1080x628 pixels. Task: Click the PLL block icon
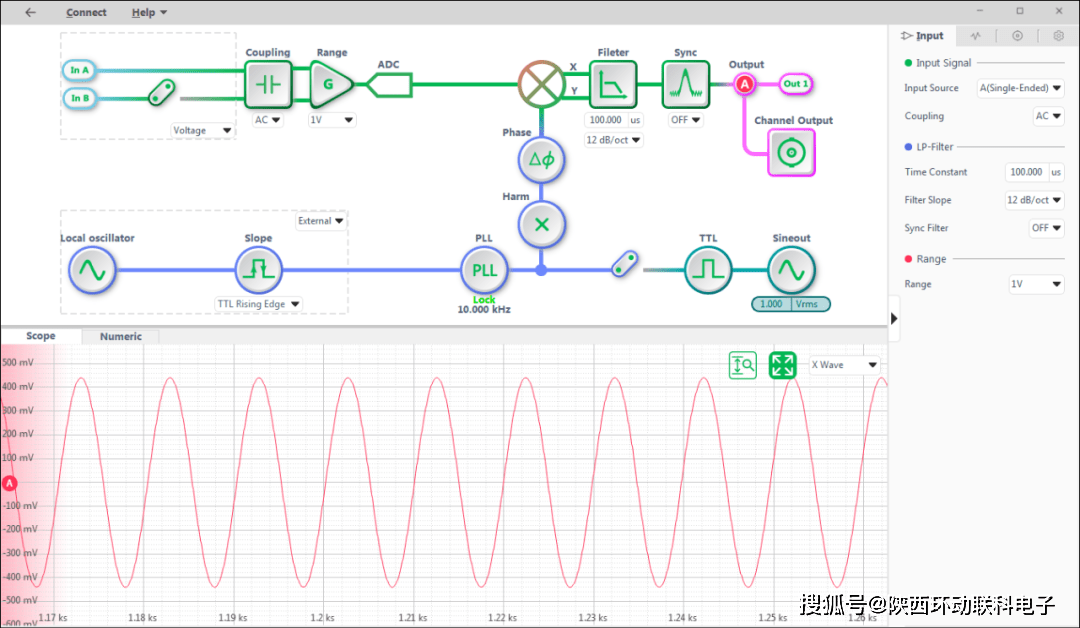[484, 270]
